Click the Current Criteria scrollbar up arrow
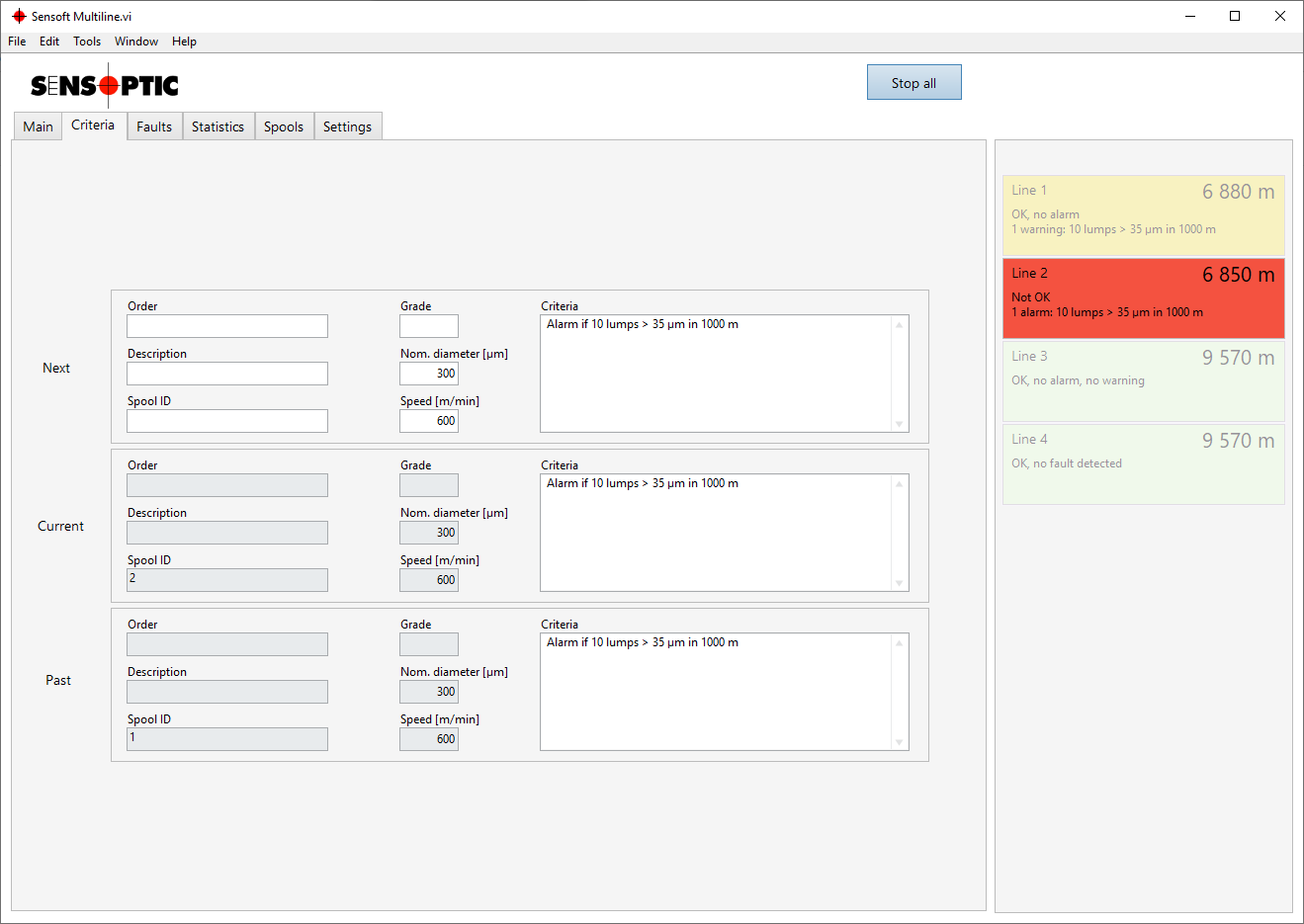Image resolution: width=1304 pixels, height=924 pixels. (x=900, y=483)
